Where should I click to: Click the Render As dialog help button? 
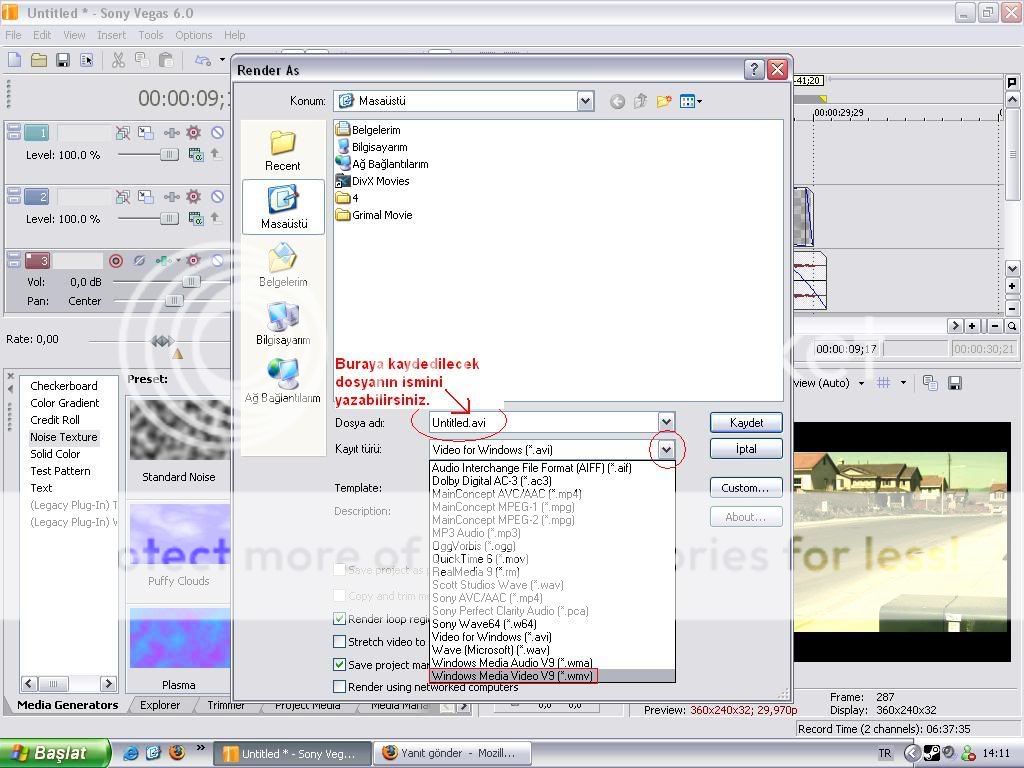(754, 69)
